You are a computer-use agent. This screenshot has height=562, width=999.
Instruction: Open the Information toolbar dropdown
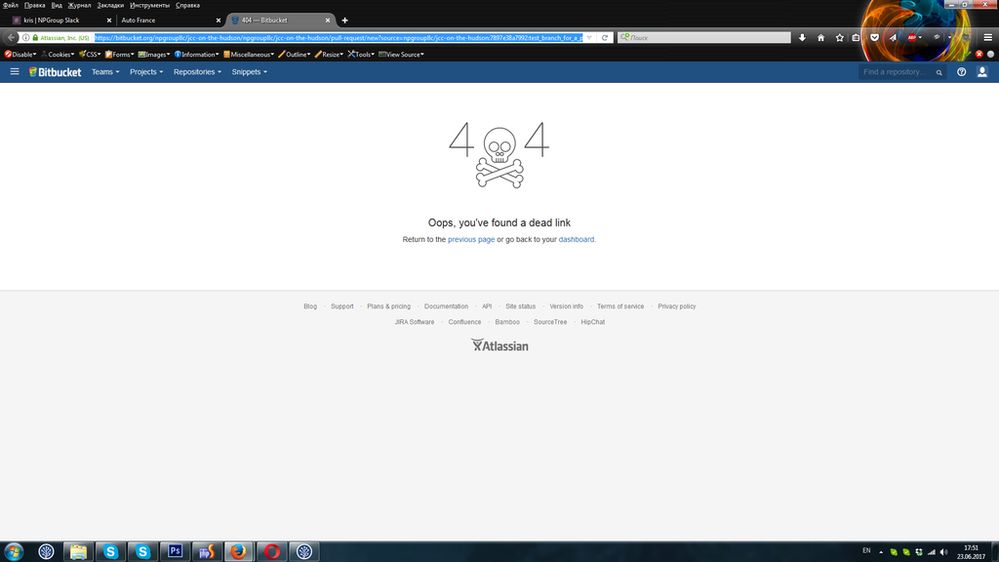tap(196, 54)
